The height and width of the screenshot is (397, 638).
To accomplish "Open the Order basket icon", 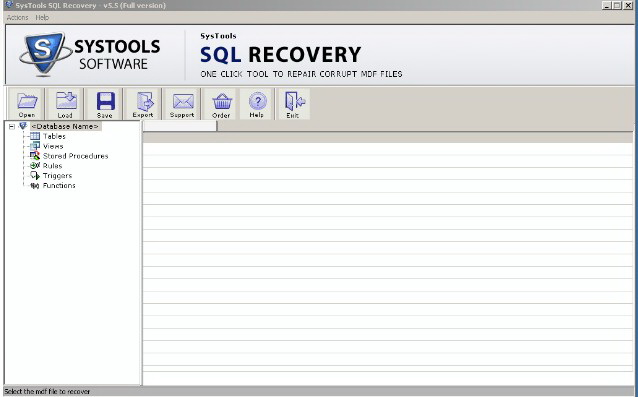I will (221, 104).
